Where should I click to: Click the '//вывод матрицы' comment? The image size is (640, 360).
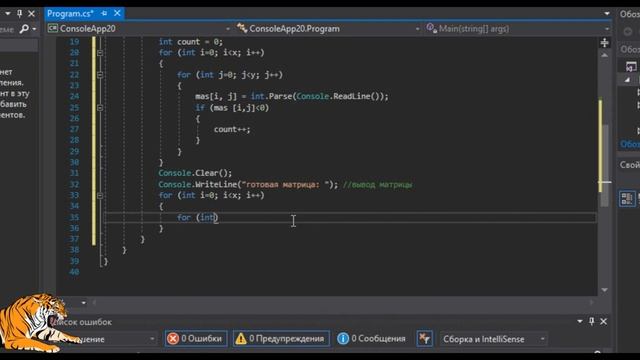point(378,185)
